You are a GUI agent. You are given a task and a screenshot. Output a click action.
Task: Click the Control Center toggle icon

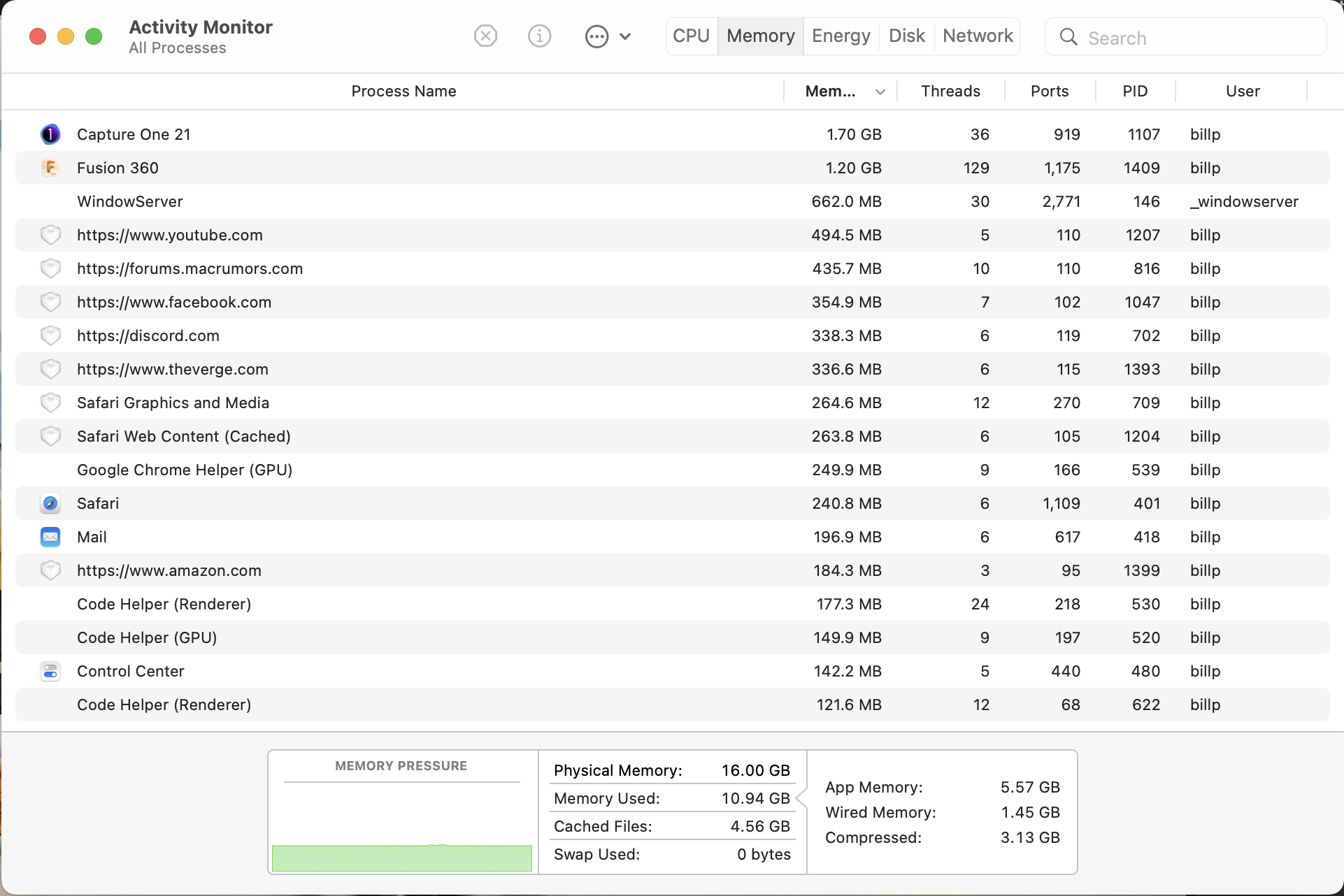point(50,671)
